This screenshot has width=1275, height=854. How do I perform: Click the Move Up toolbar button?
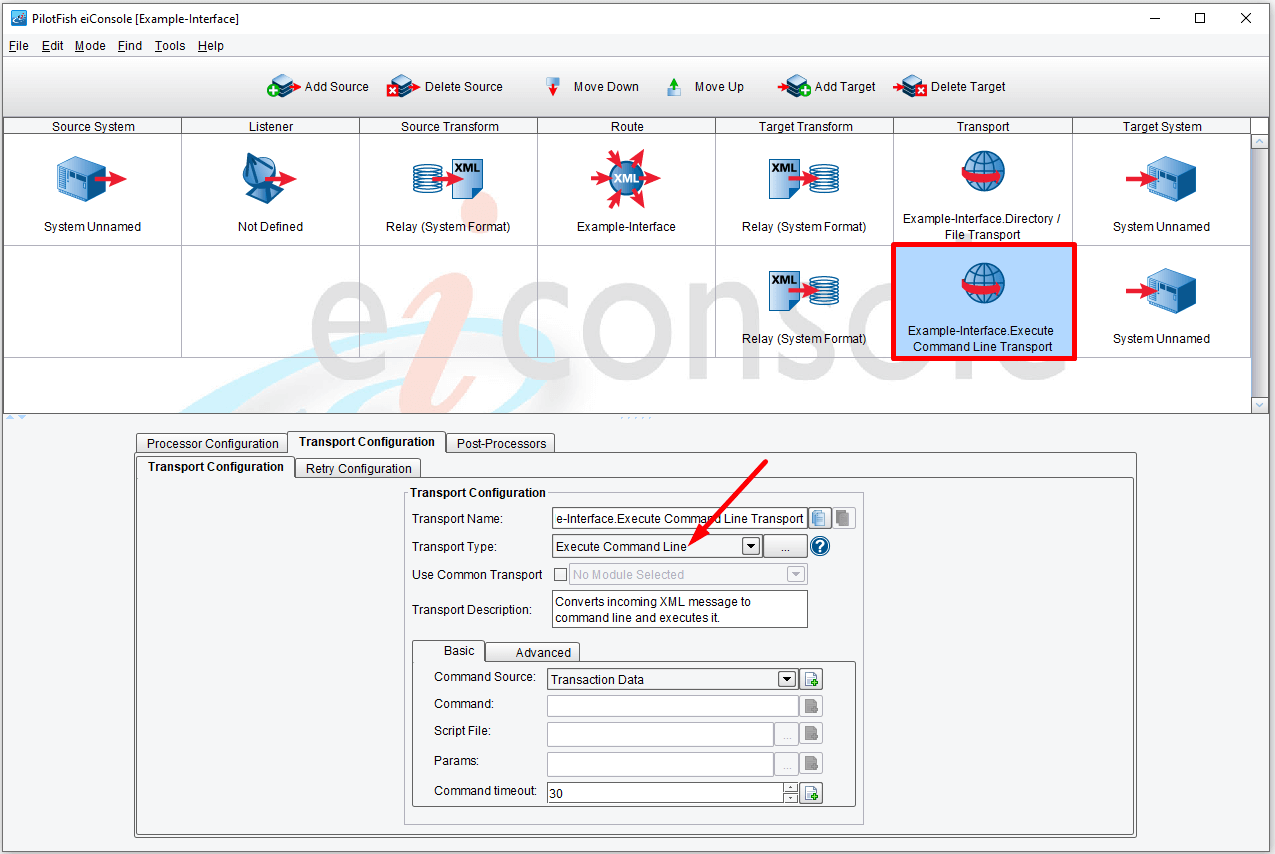[705, 87]
